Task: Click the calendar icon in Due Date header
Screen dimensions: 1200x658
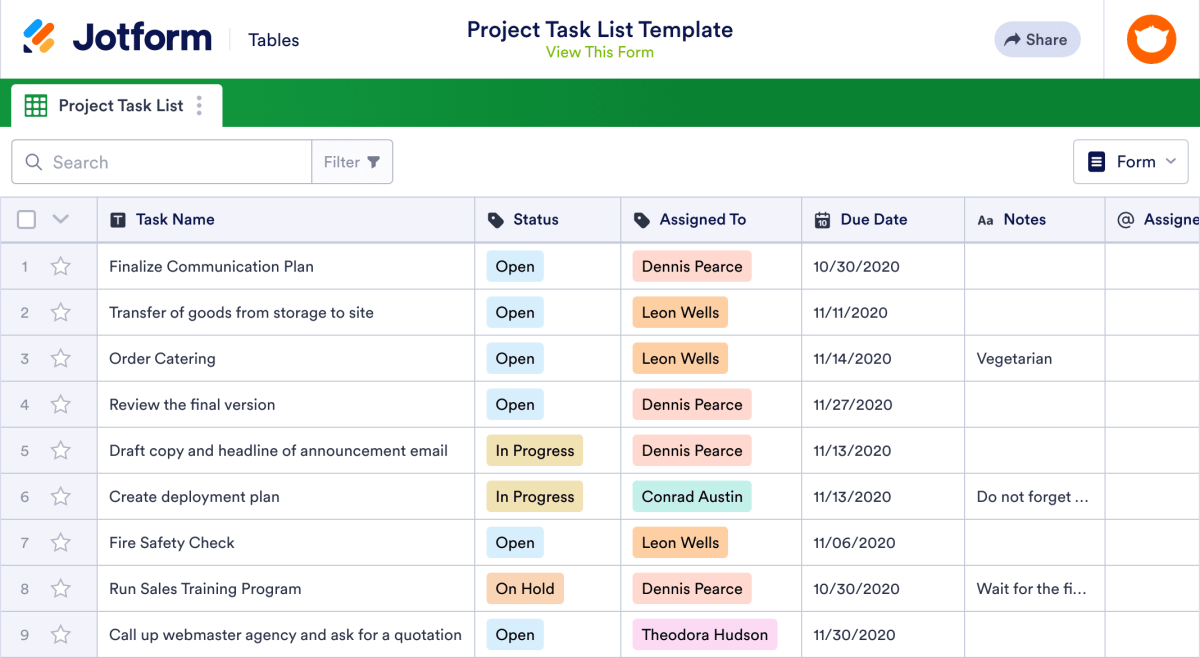Action: click(x=822, y=219)
